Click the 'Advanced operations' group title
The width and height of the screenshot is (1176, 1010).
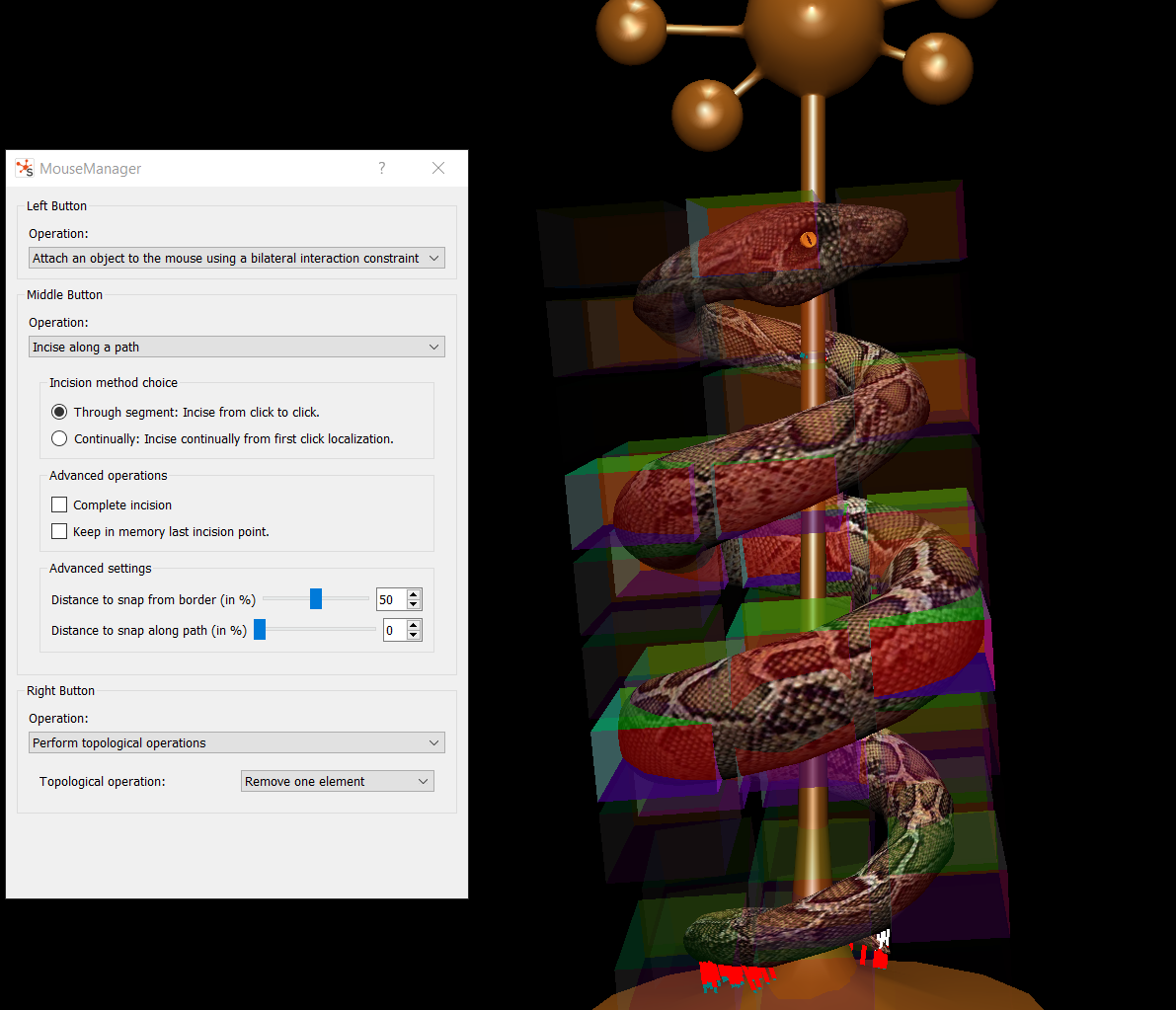(108, 476)
